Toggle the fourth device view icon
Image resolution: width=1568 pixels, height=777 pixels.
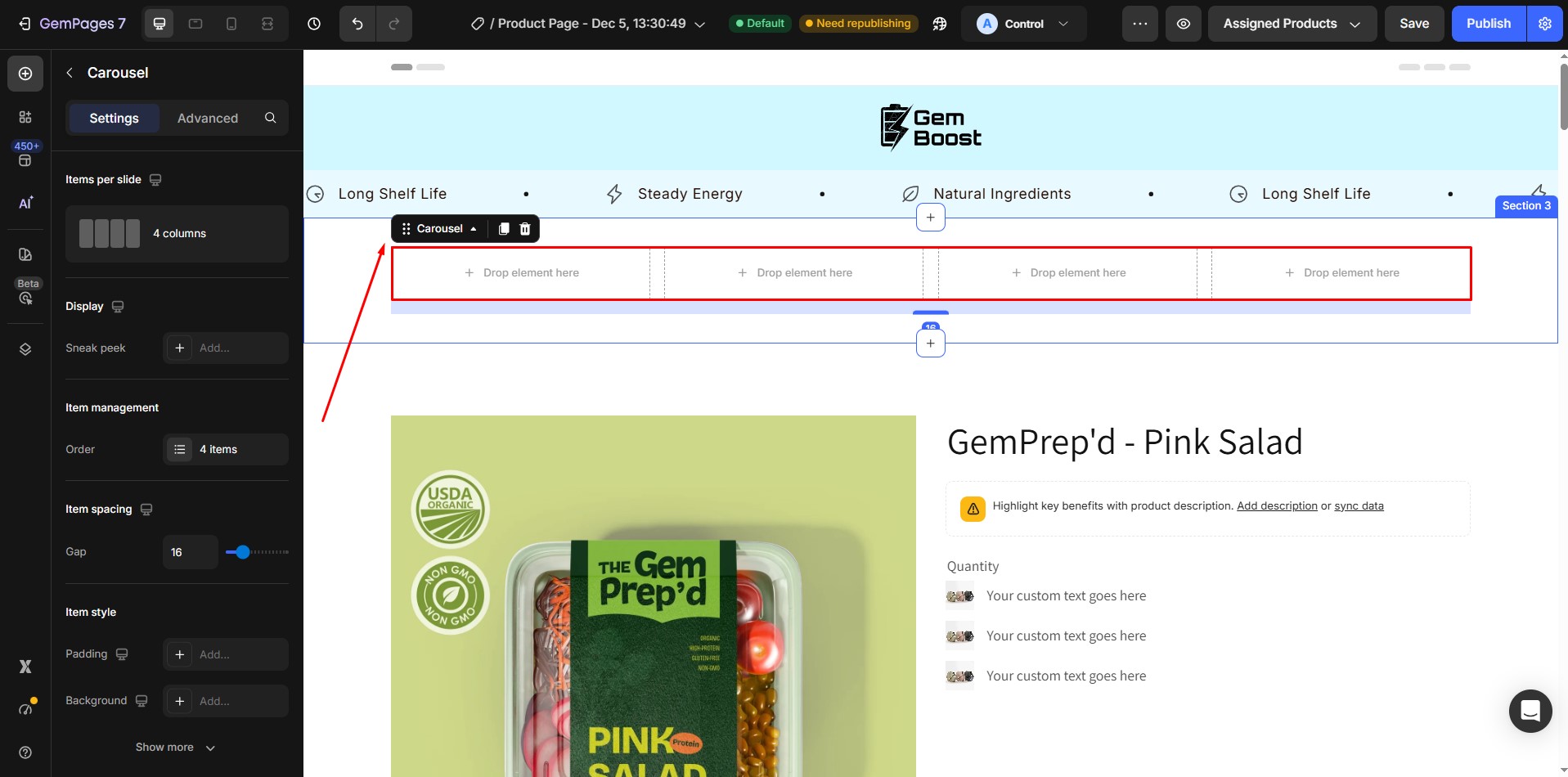coord(267,24)
